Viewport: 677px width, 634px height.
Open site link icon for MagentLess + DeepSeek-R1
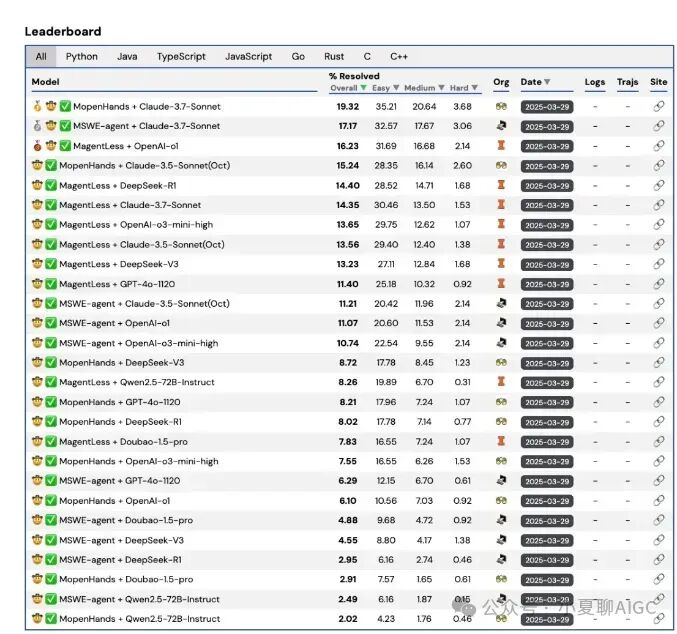(x=658, y=186)
